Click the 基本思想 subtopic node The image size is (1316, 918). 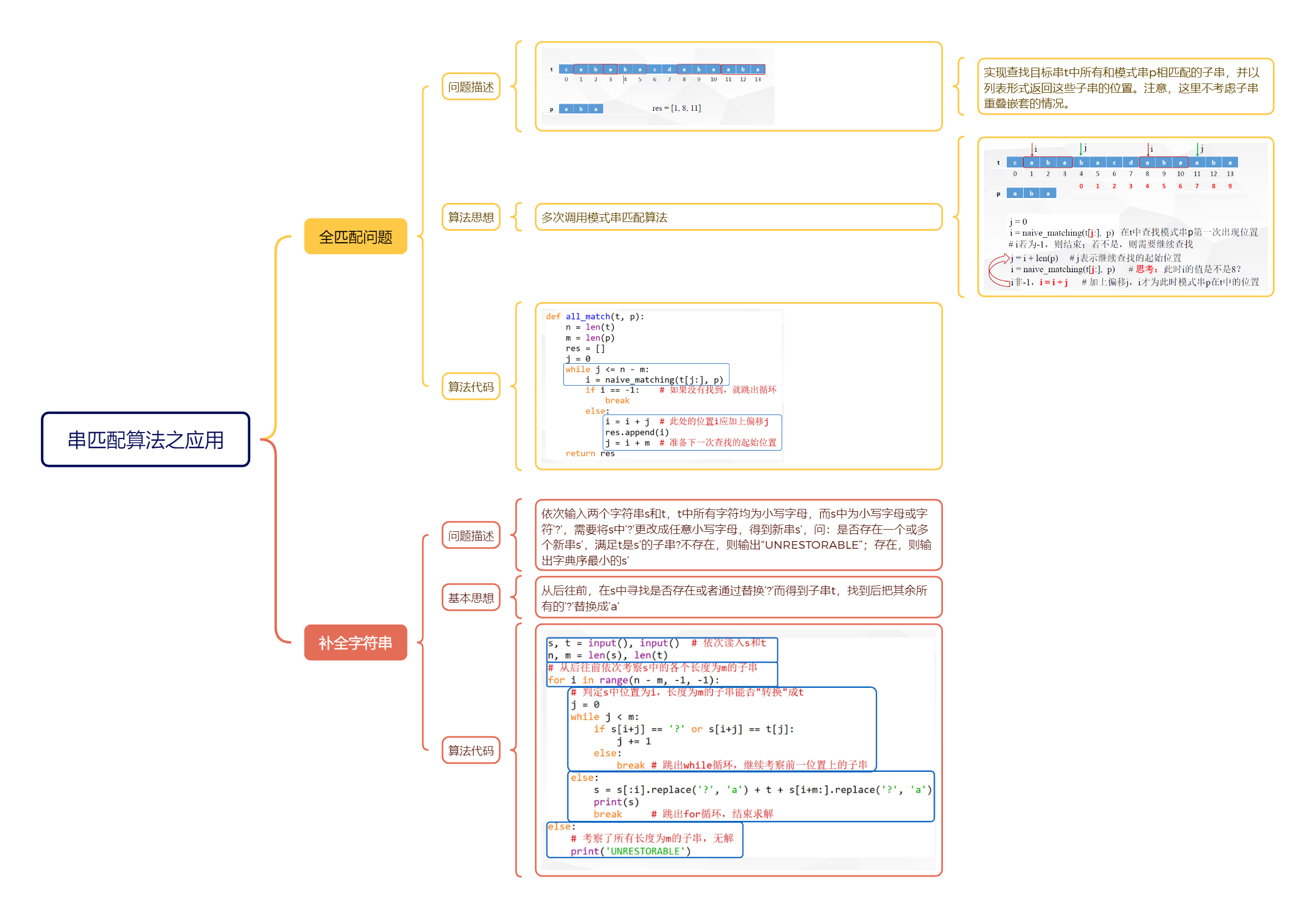coord(471,597)
